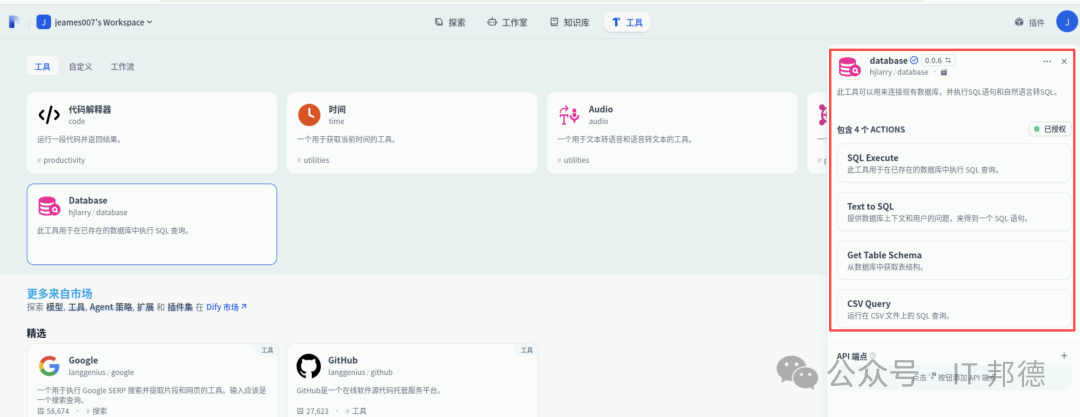Click the Google logo icon
This screenshot has height=417, width=1080.
[x=49, y=366]
